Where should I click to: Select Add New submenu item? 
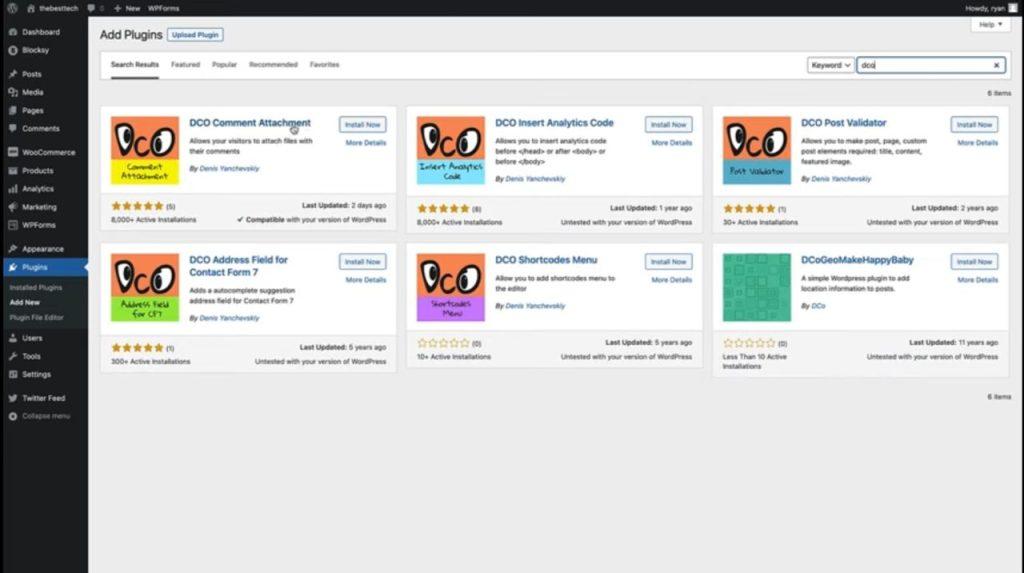pos(25,303)
